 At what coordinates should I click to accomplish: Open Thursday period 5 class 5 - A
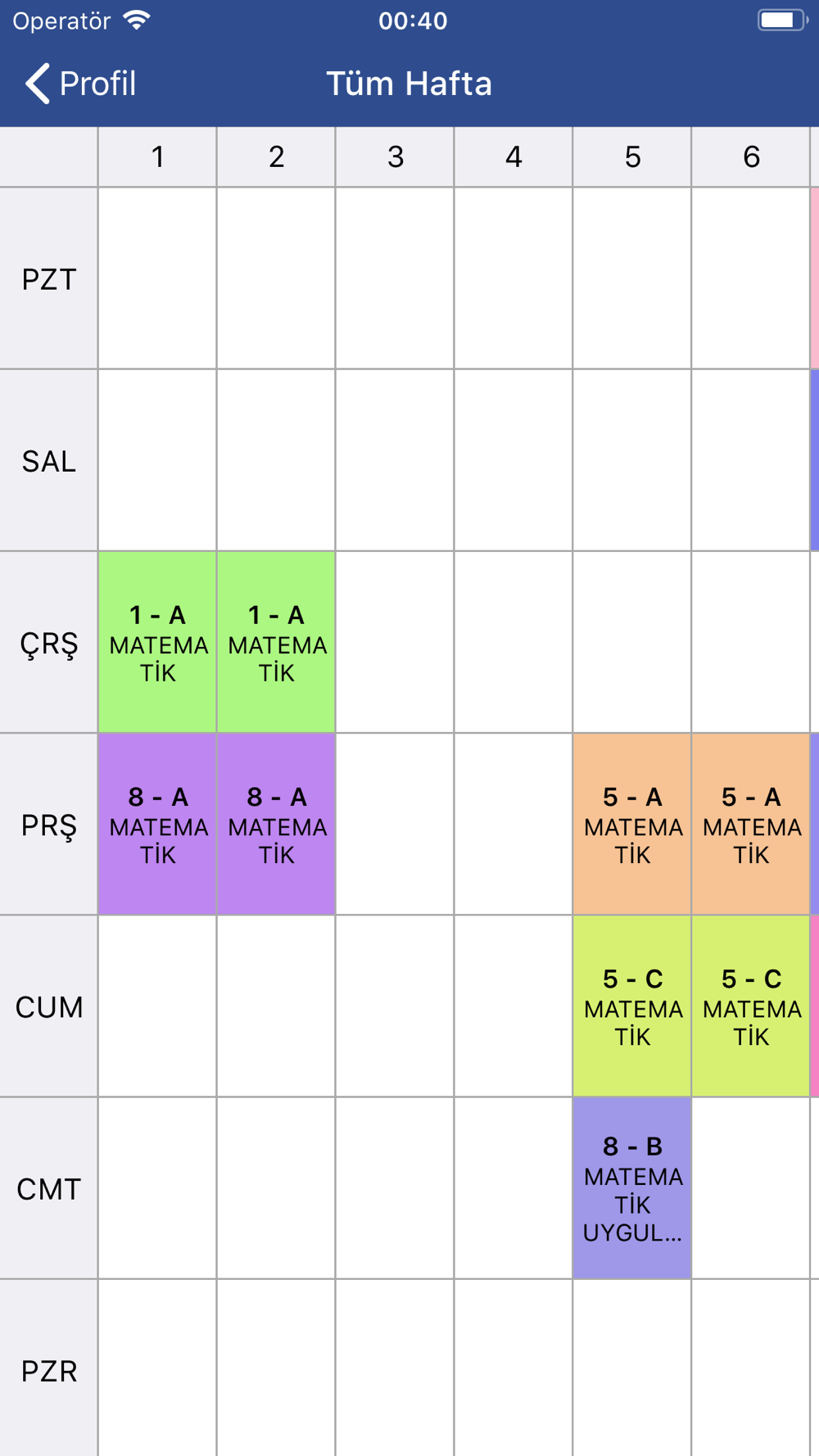tap(632, 824)
